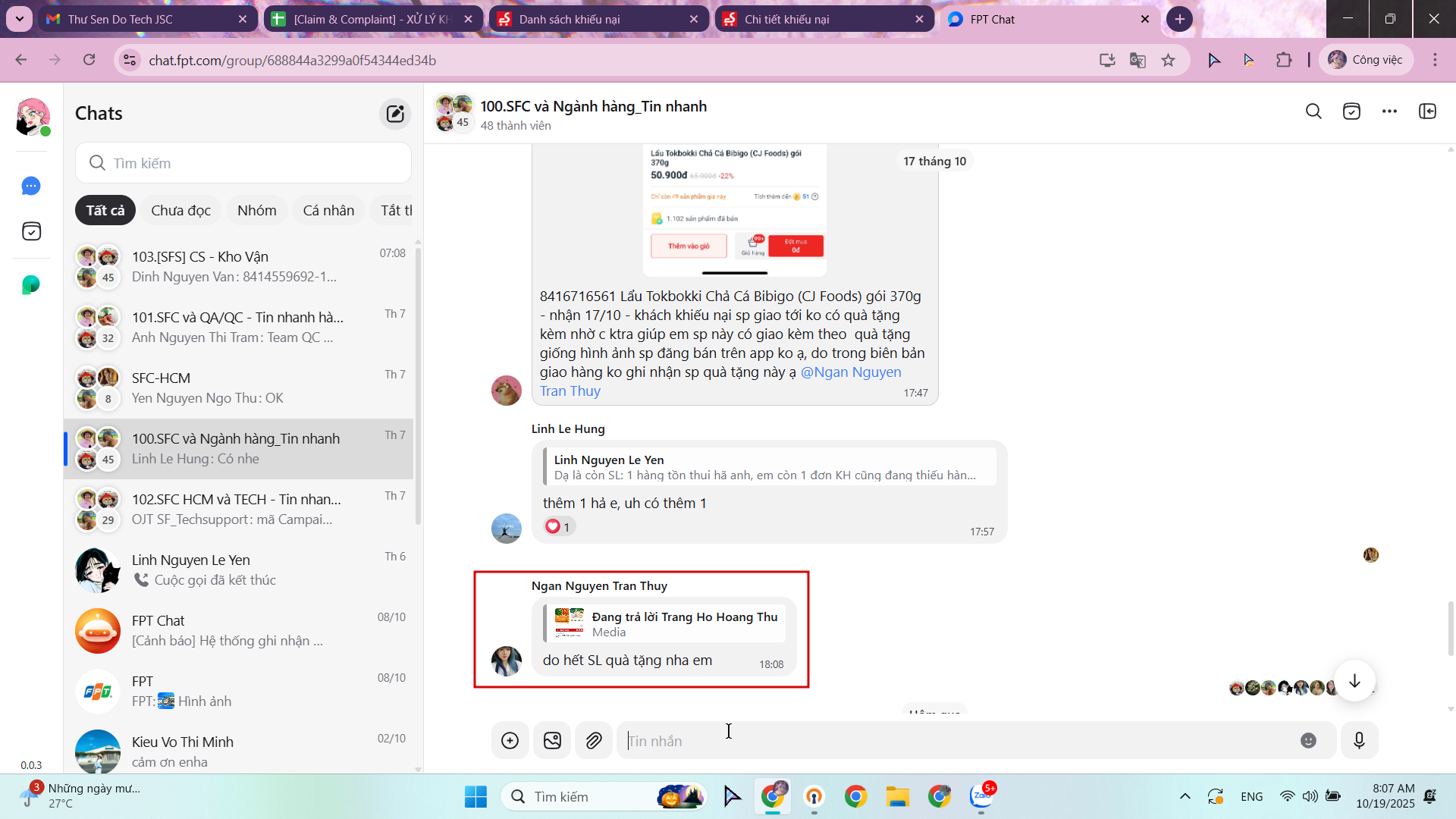Toggle the right side panel icon
The image size is (1456, 819).
coord(1427,111)
